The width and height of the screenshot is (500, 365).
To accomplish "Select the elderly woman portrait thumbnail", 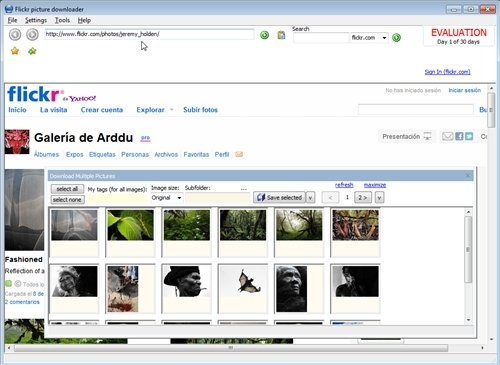I will tap(74, 281).
